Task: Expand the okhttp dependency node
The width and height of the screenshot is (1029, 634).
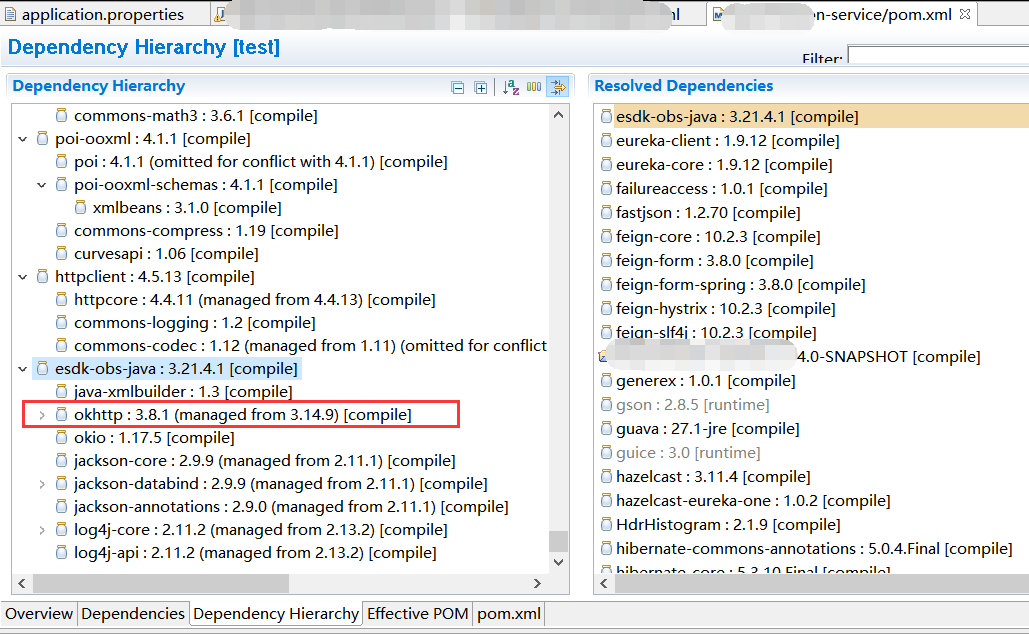Action: (42, 414)
